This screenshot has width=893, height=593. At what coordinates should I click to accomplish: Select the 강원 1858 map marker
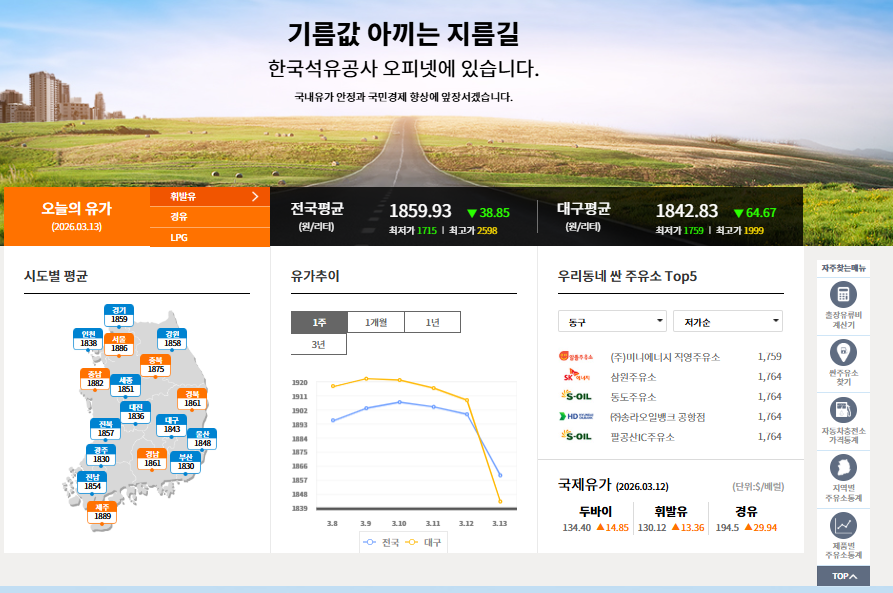pos(172,339)
